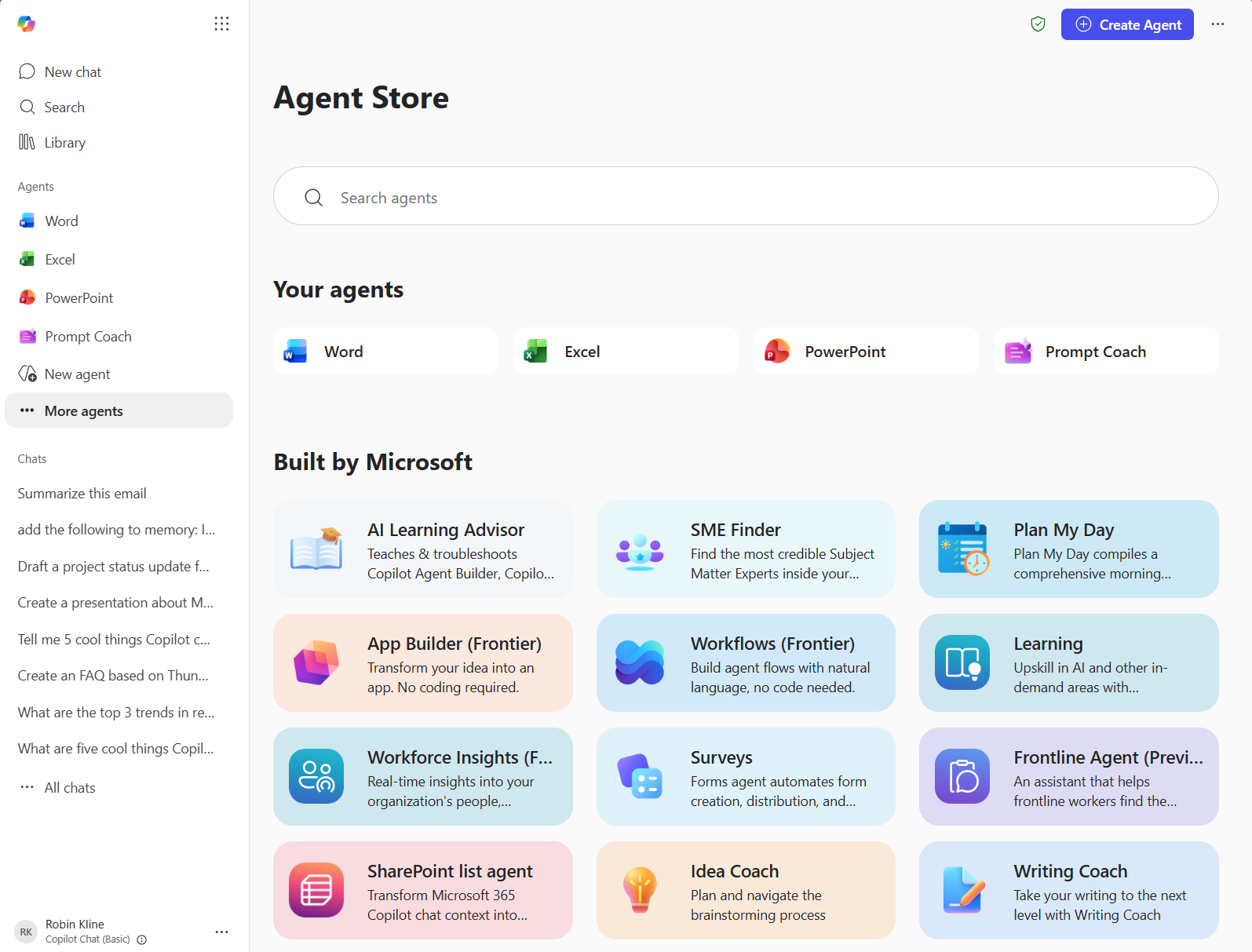
Task: Click the Idea Coach lightbulb icon
Action: coord(640,890)
